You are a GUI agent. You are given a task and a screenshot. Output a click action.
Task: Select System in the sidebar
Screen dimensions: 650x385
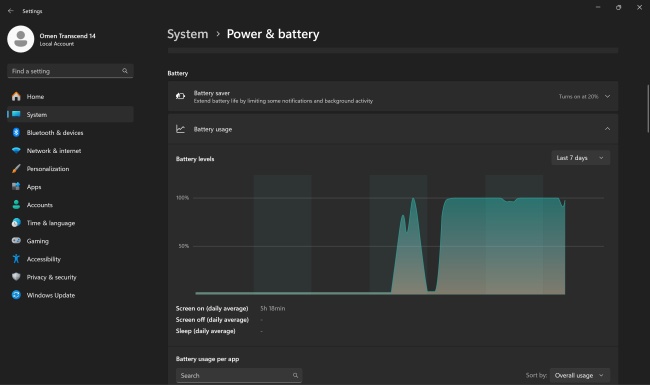[x=70, y=114]
